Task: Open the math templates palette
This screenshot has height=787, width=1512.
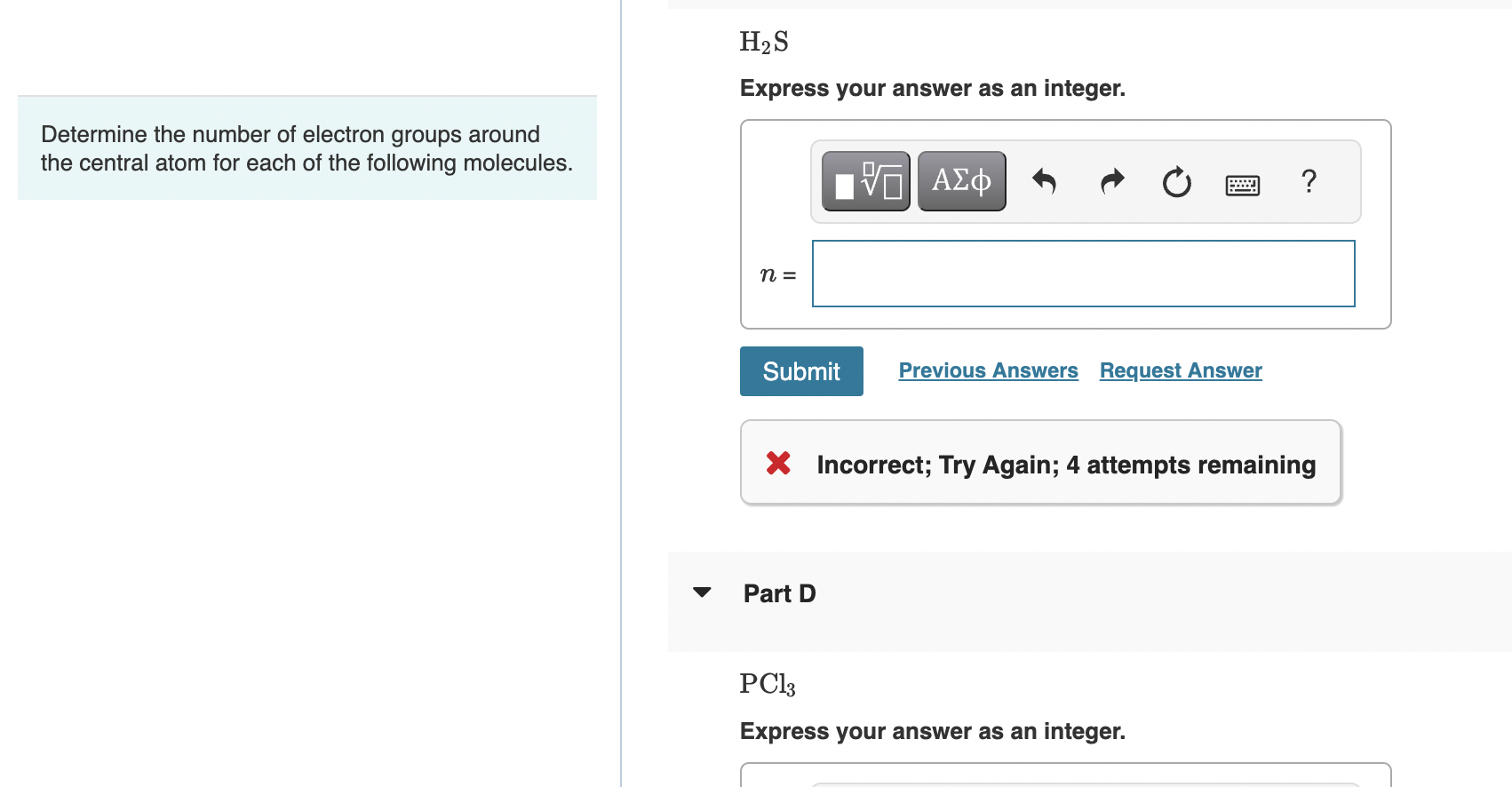Action: pos(864,180)
